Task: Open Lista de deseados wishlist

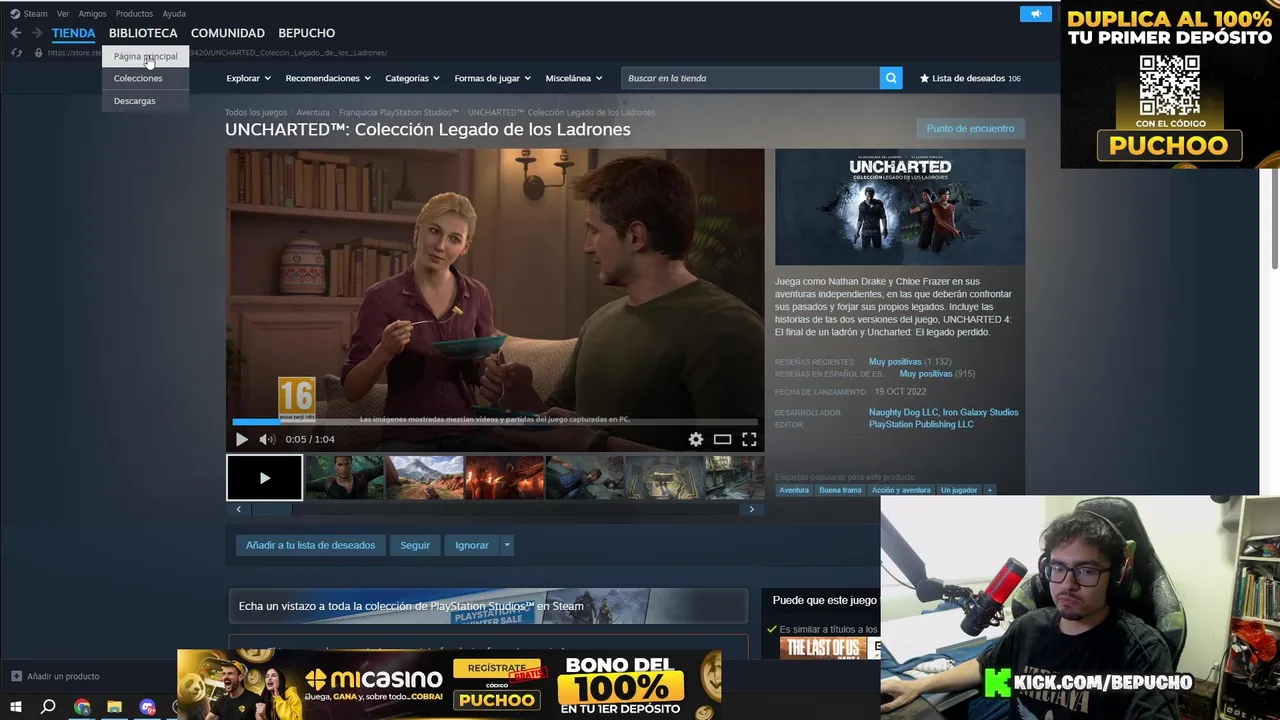Action: (970, 78)
